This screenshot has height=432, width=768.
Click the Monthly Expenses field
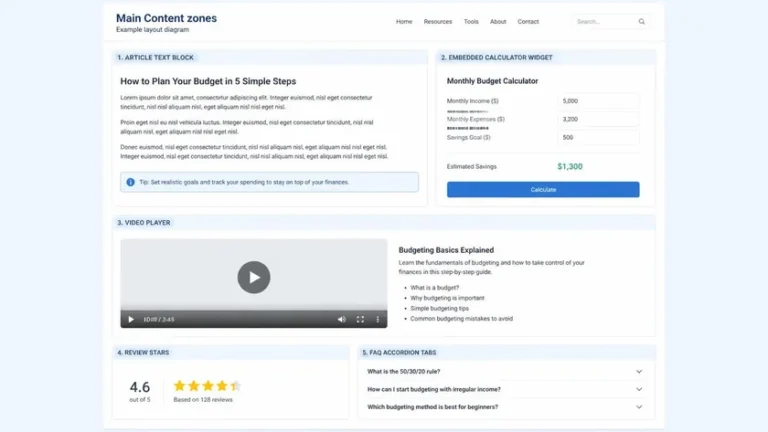(x=598, y=119)
